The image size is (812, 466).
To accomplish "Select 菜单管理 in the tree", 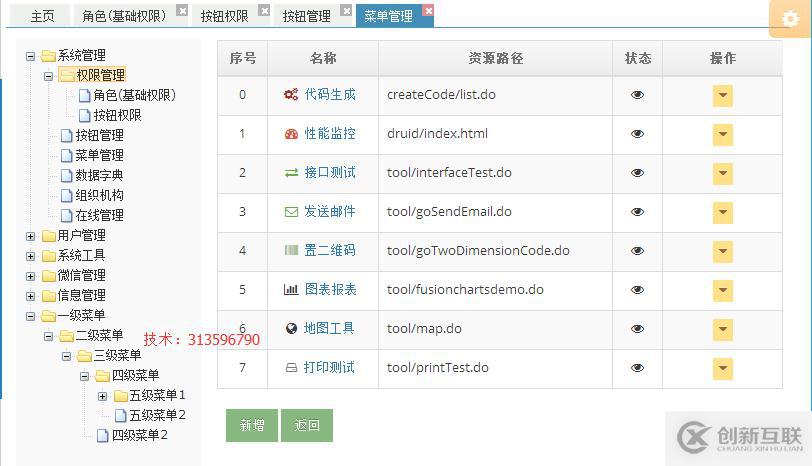I will [x=99, y=155].
